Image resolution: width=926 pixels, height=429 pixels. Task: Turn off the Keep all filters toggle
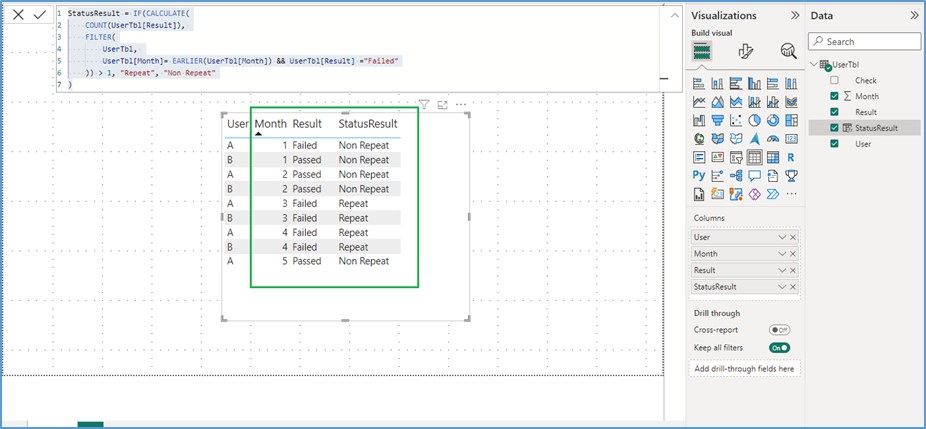click(779, 347)
